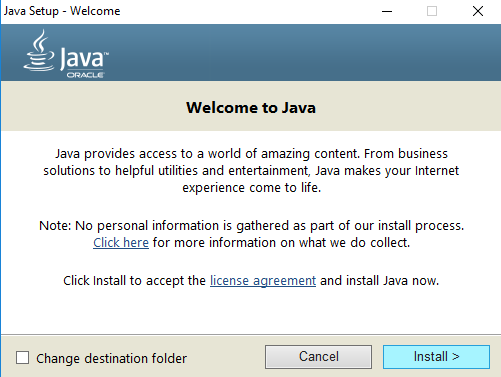Click the 'and install Java now.' text
The image size is (501, 377).
[379, 281]
